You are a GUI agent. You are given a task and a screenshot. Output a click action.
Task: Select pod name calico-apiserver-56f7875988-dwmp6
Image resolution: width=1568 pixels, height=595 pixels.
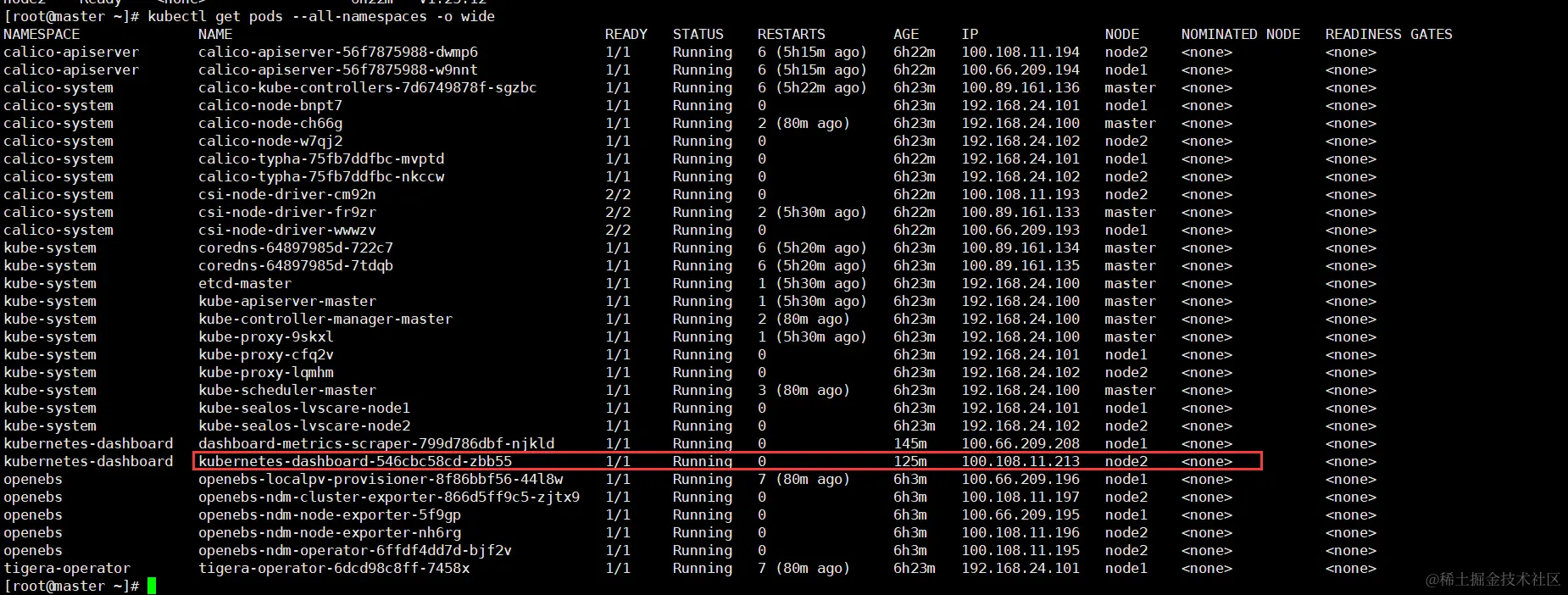coord(338,52)
